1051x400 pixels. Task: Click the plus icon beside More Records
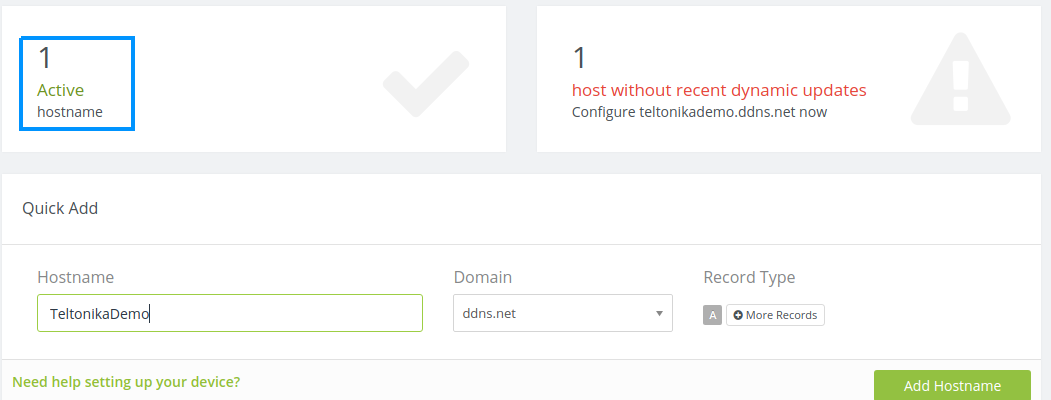click(x=738, y=315)
